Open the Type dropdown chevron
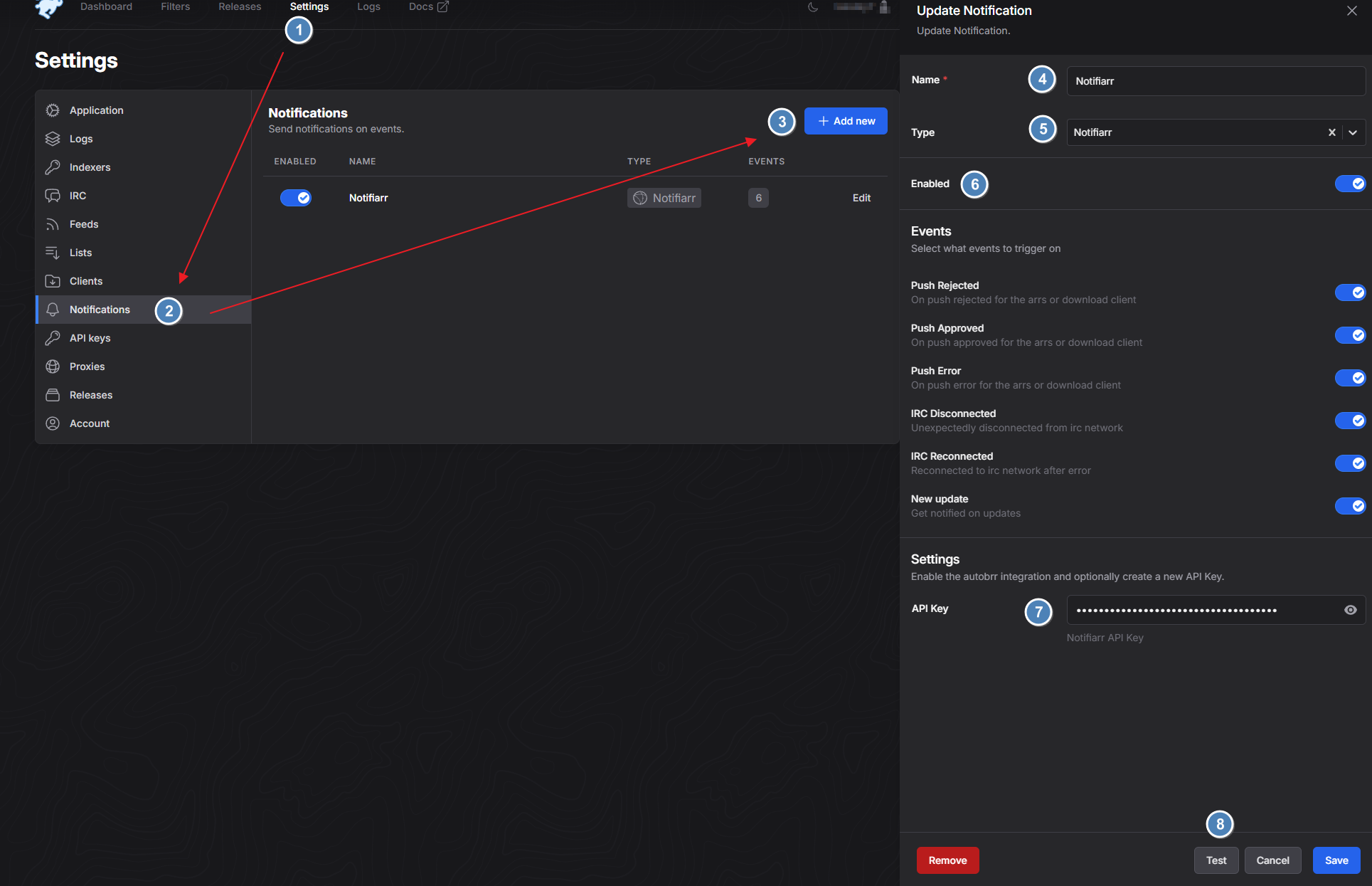Image resolution: width=1372 pixels, height=886 pixels. tap(1353, 132)
